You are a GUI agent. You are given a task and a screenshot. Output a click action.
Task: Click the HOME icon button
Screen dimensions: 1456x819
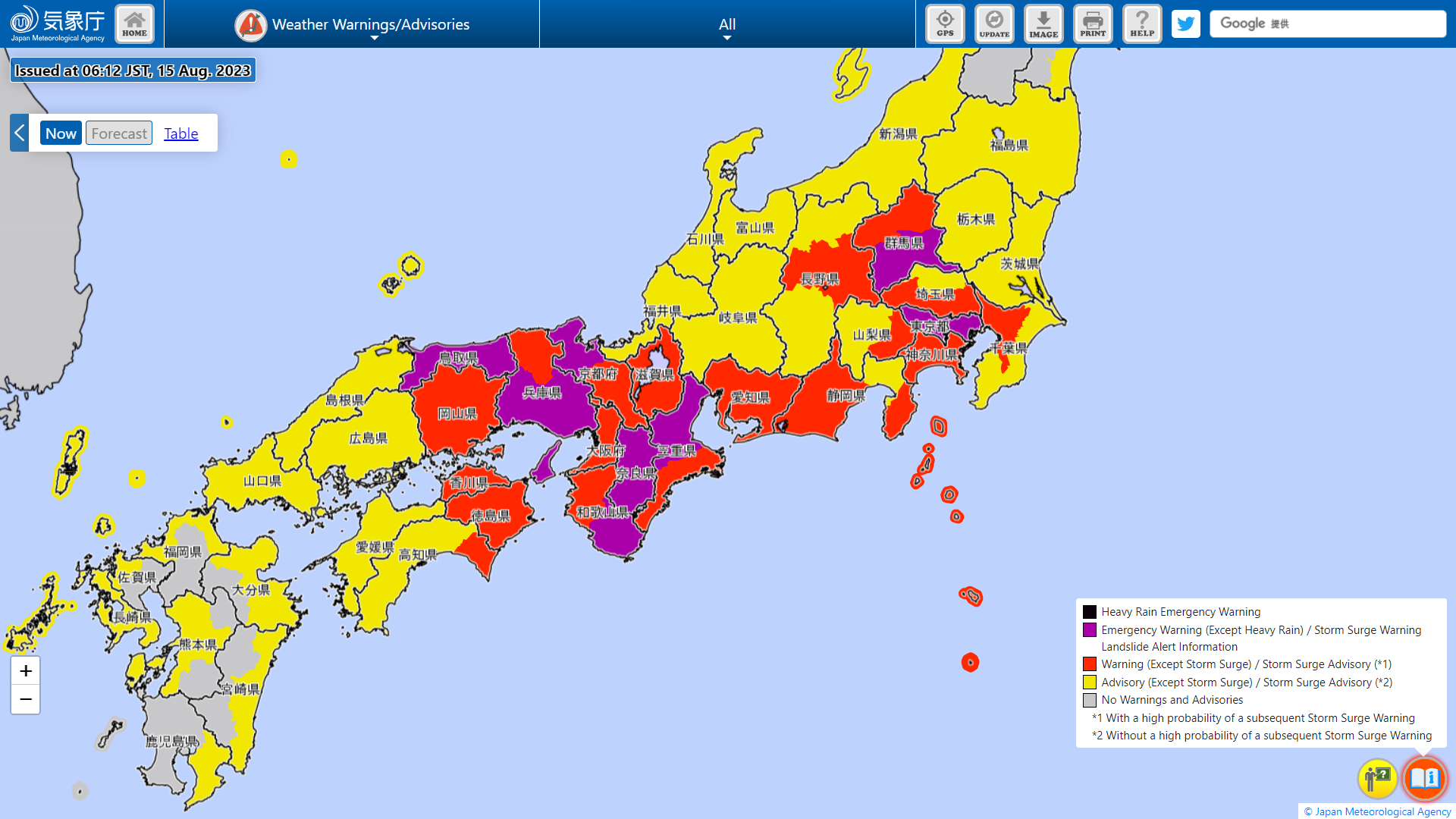(134, 24)
